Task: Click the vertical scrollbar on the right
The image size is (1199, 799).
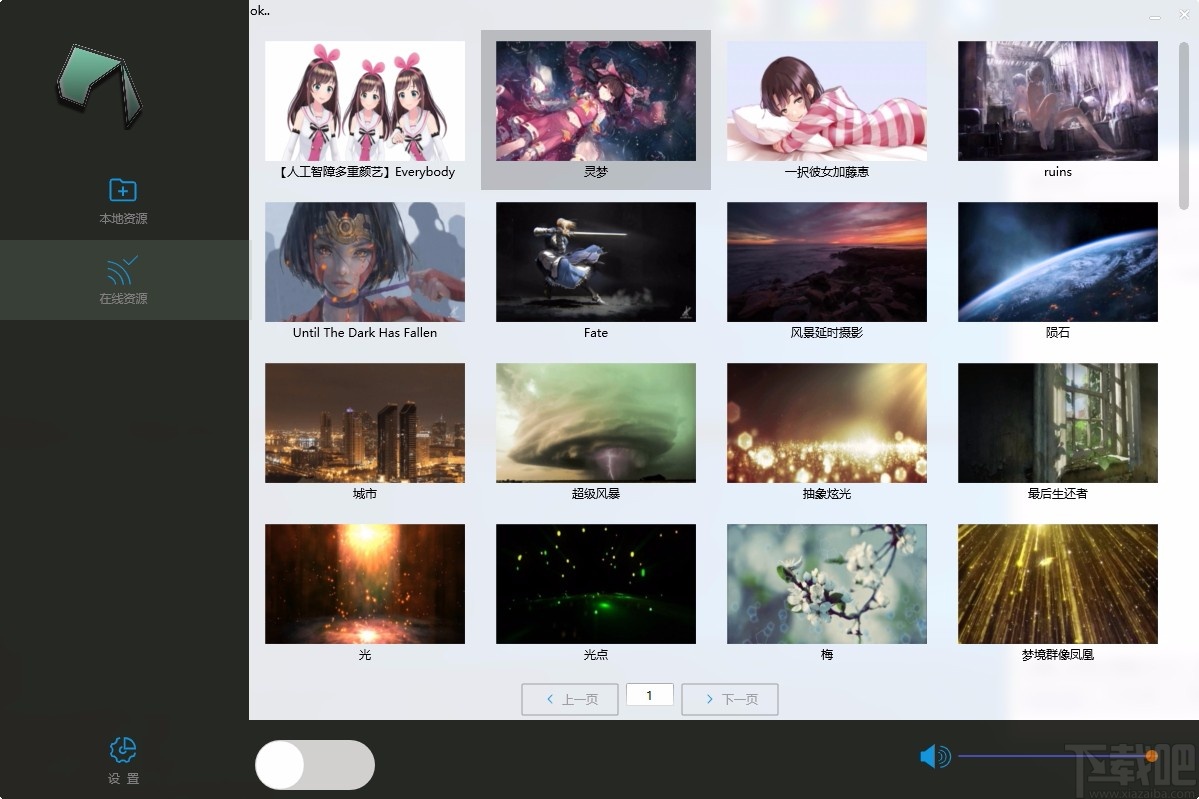Action: [1184, 126]
